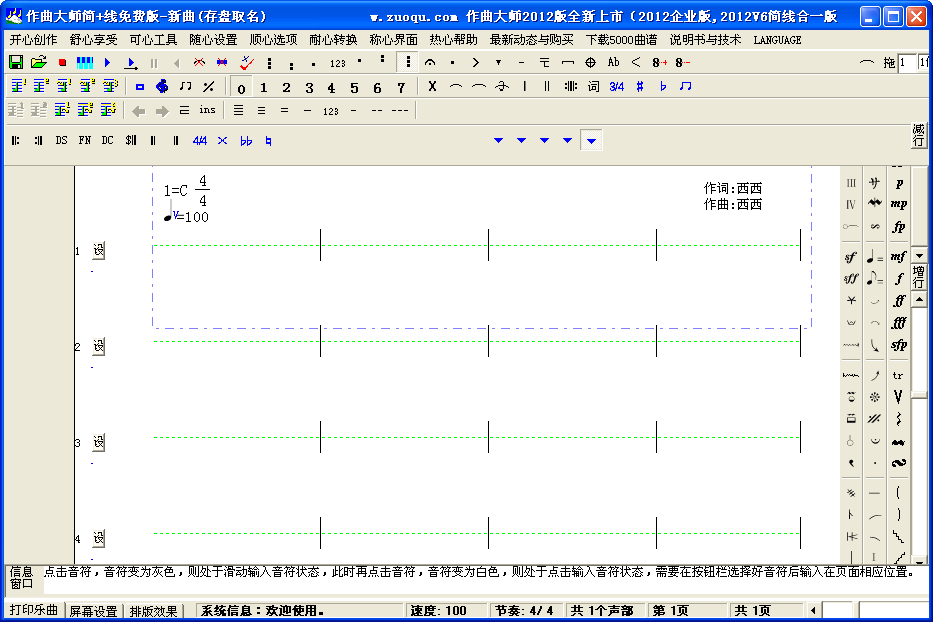This screenshot has height=622, width=933.
Task: Select the 3/4 time signature icon
Action: pos(617,87)
